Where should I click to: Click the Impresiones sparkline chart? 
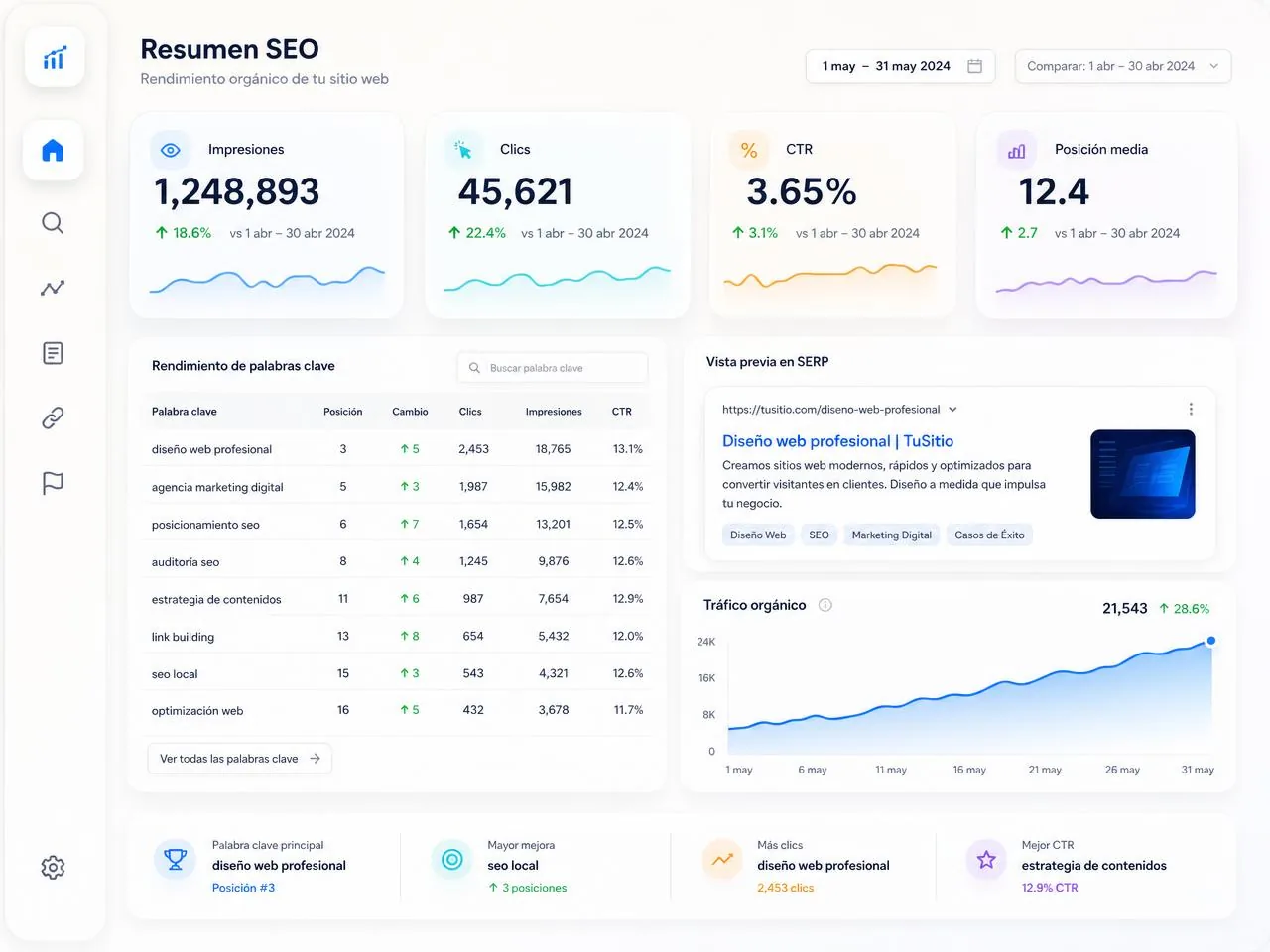[x=267, y=281]
